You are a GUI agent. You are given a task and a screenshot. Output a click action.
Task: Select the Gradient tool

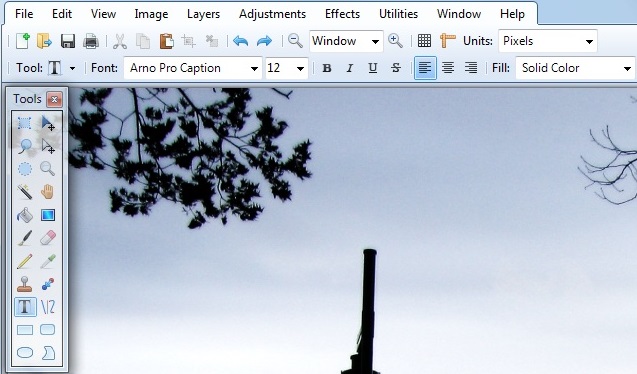click(48, 215)
